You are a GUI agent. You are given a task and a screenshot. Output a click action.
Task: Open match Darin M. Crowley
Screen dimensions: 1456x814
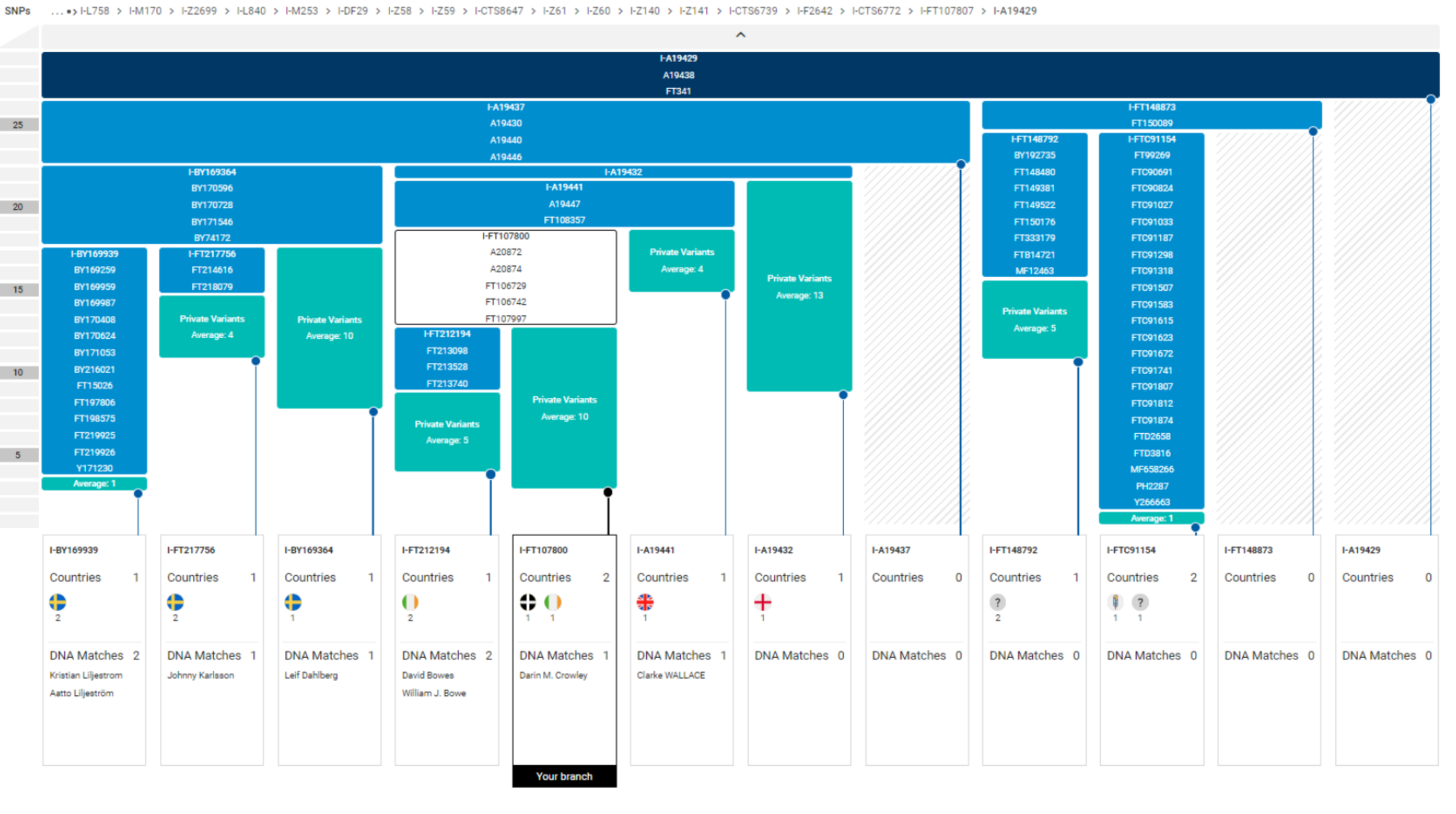pyautogui.click(x=553, y=675)
